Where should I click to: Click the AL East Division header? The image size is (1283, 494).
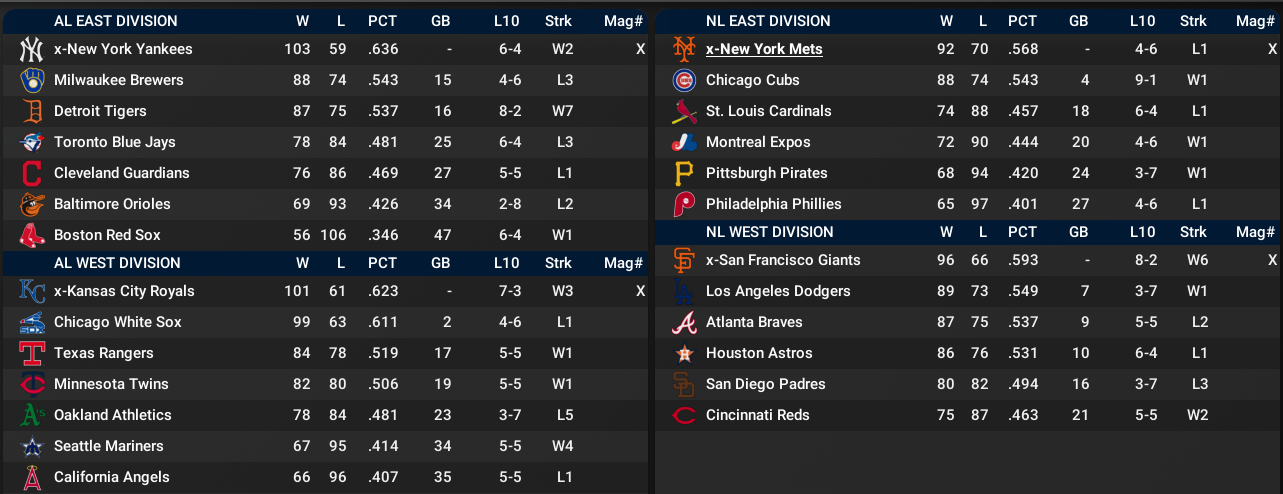tap(116, 20)
